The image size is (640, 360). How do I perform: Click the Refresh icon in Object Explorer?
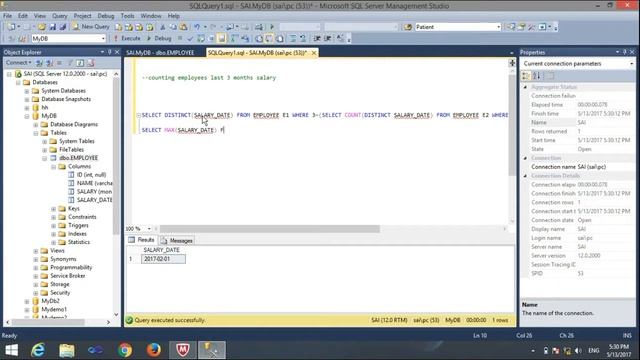[x=80, y=63]
